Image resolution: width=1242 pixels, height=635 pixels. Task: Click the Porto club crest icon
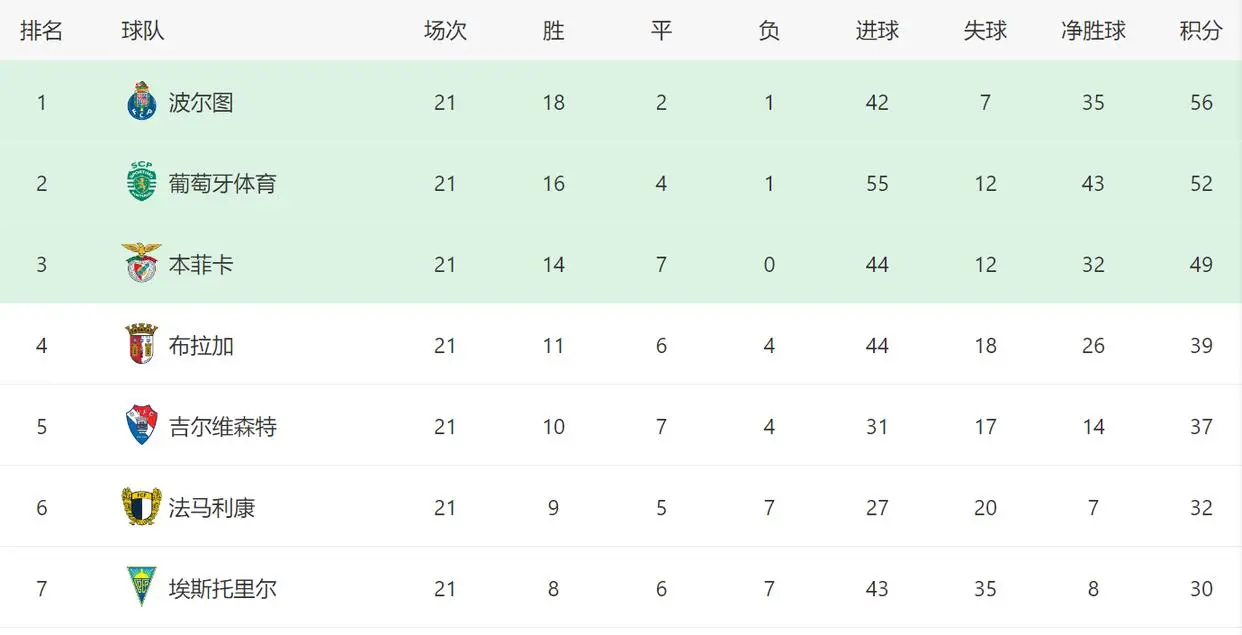click(x=142, y=102)
